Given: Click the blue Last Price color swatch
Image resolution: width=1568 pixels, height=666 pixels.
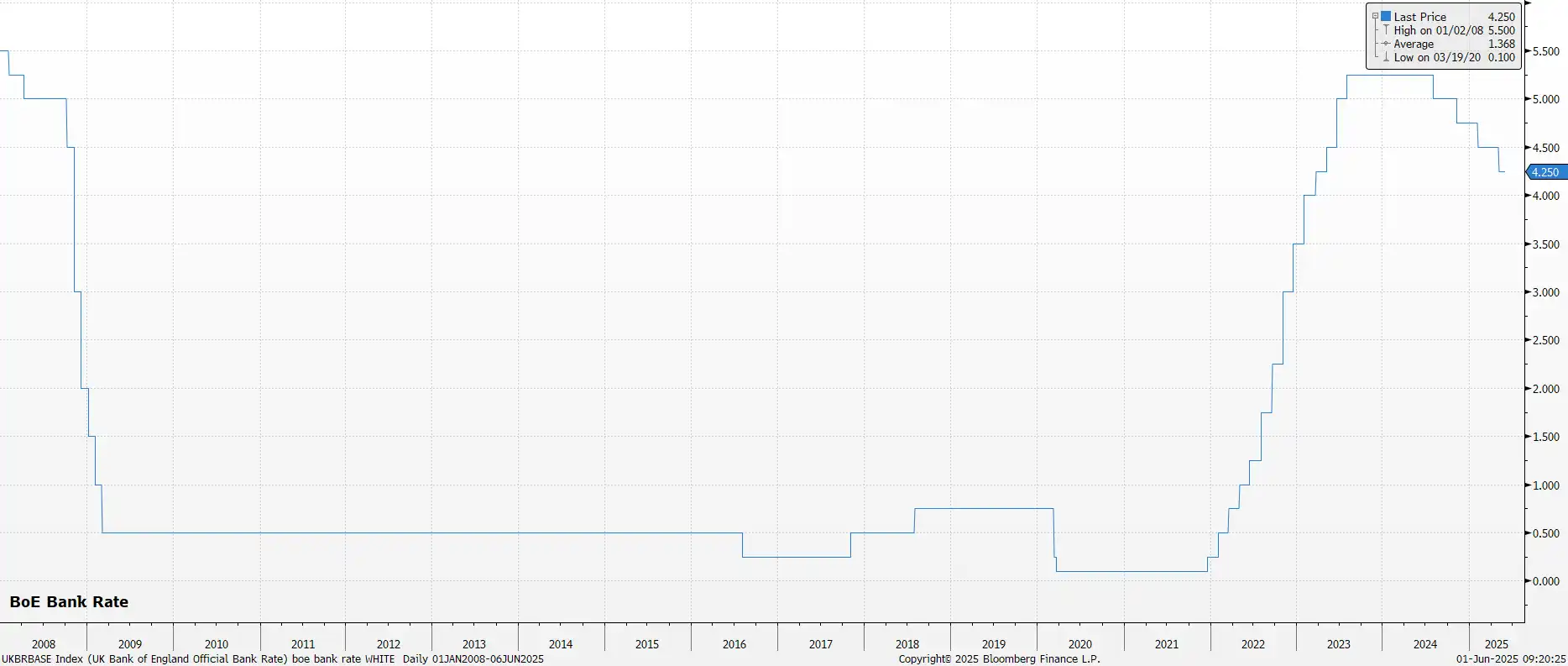Looking at the screenshot, I should click(x=1386, y=16).
